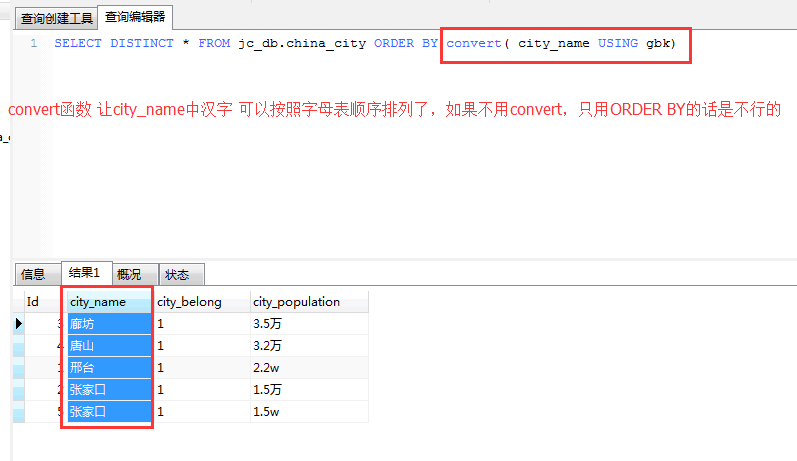Click the 1.5万 population cell
The height and width of the screenshot is (461, 797).
click(x=309, y=390)
